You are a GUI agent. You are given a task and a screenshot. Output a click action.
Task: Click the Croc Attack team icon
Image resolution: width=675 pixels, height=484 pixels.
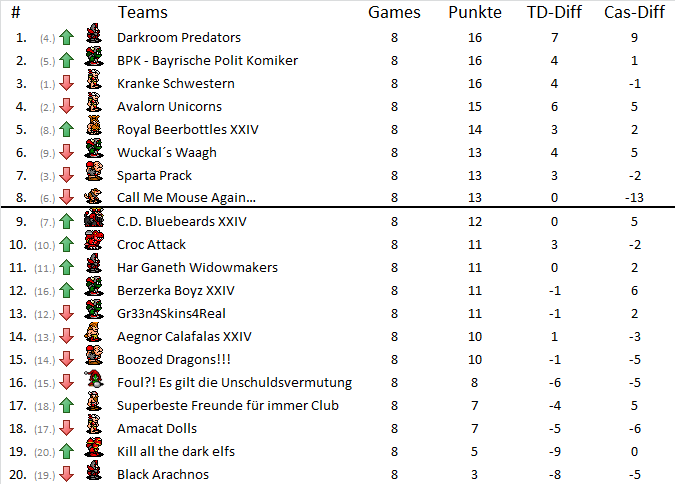click(93, 244)
